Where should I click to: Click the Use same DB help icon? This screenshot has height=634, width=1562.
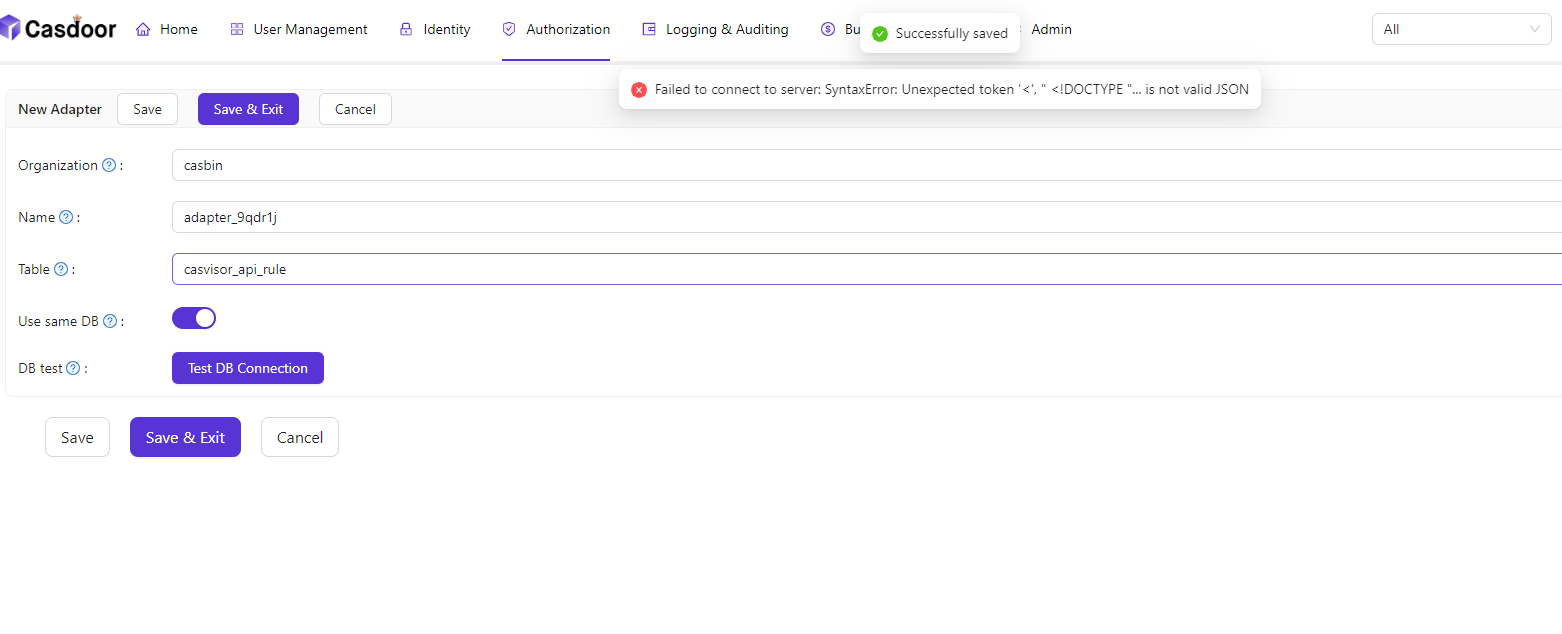(110, 321)
